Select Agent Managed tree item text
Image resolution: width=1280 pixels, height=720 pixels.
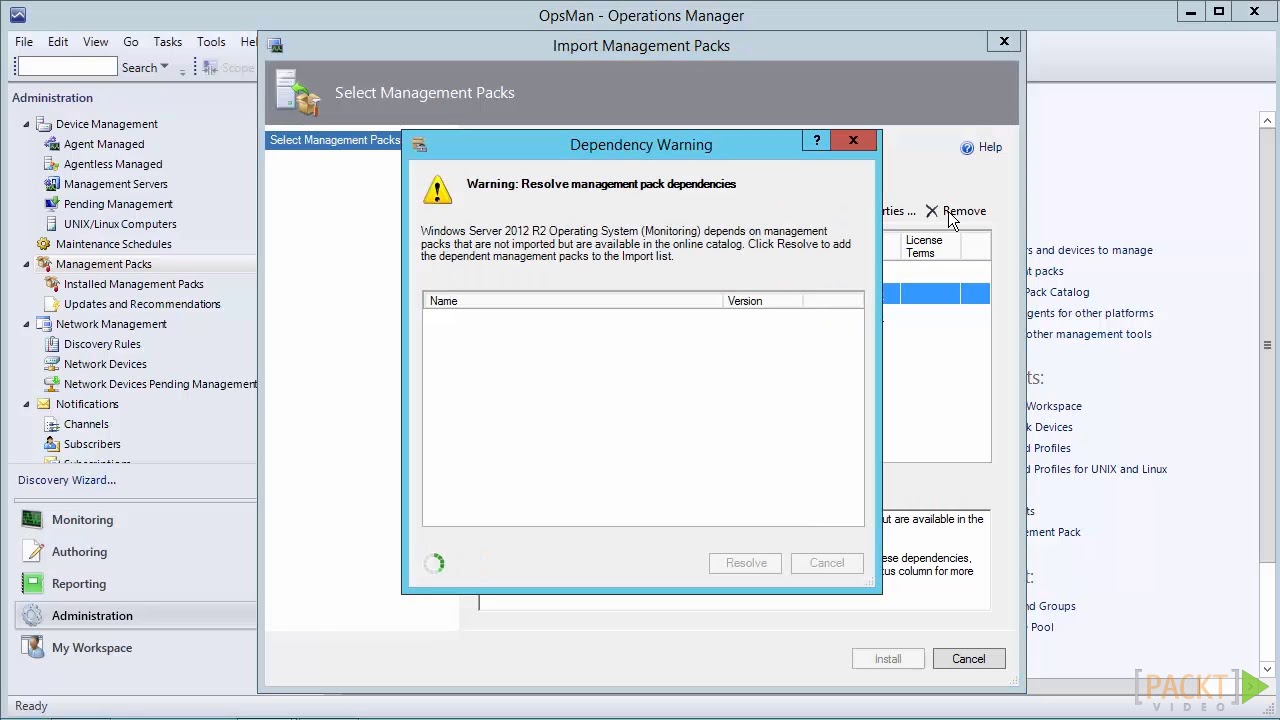pyautogui.click(x=104, y=144)
